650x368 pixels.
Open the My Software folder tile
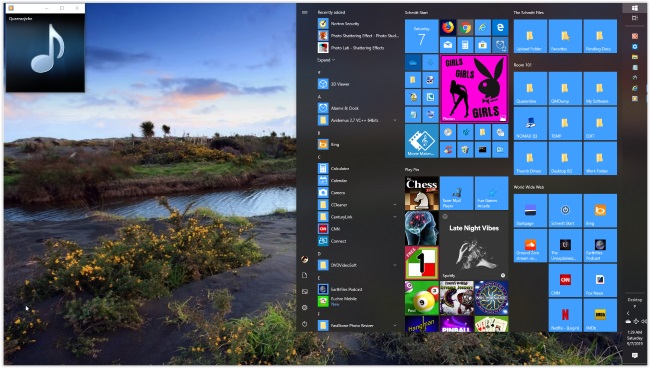point(600,89)
